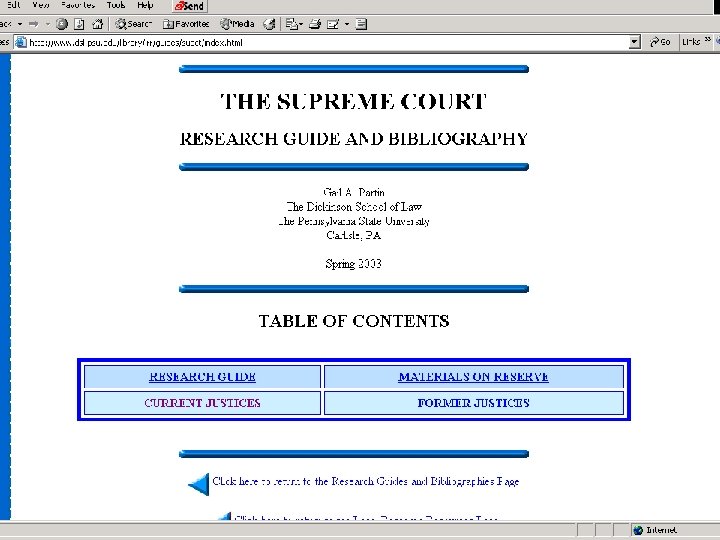
Task: Click the blue triangle return arrow icon
Action: pyautogui.click(x=199, y=484)
